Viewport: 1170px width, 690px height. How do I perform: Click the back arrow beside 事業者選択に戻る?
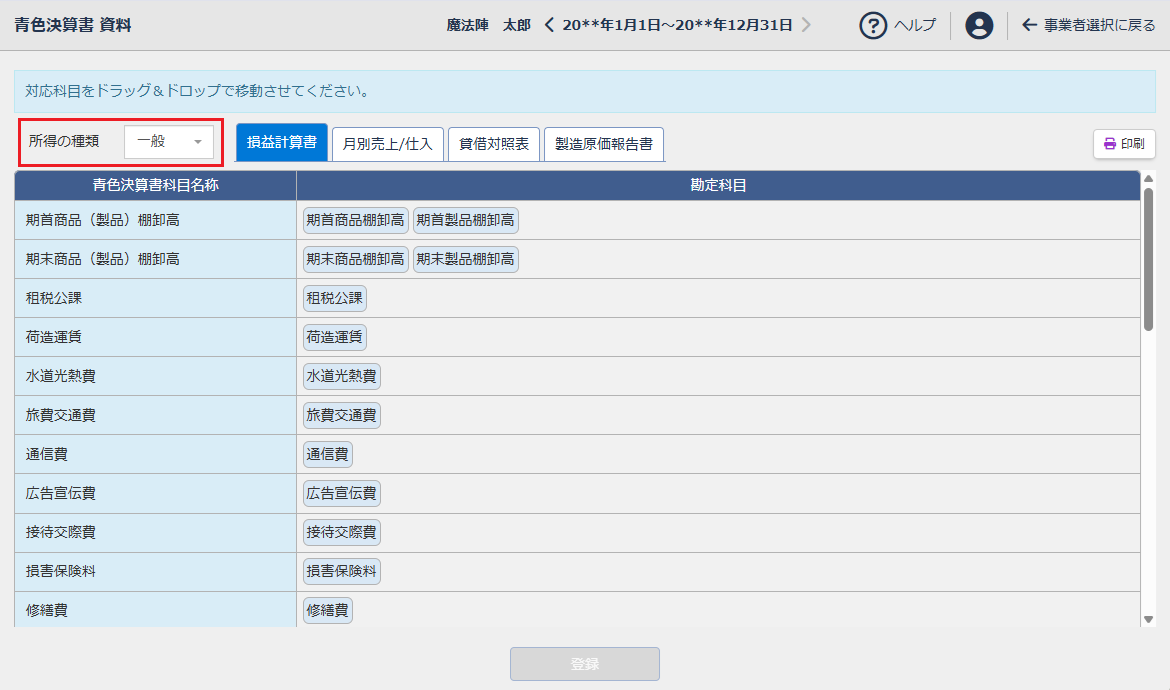tap(1029, 26)
